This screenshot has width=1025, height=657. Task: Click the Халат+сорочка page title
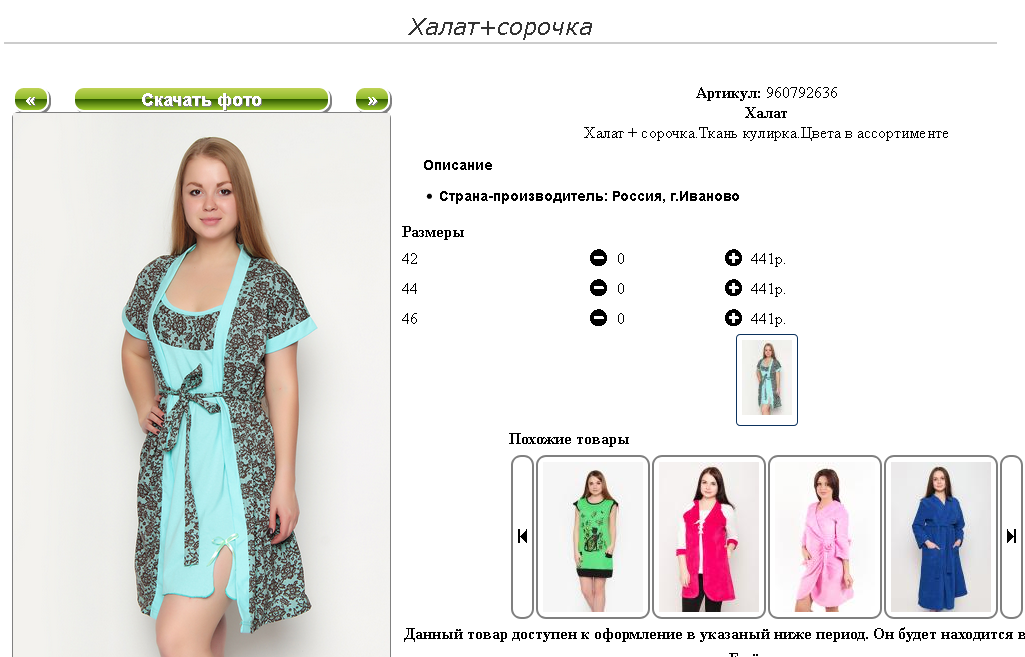pyautogui.click(x=500, y=27)
